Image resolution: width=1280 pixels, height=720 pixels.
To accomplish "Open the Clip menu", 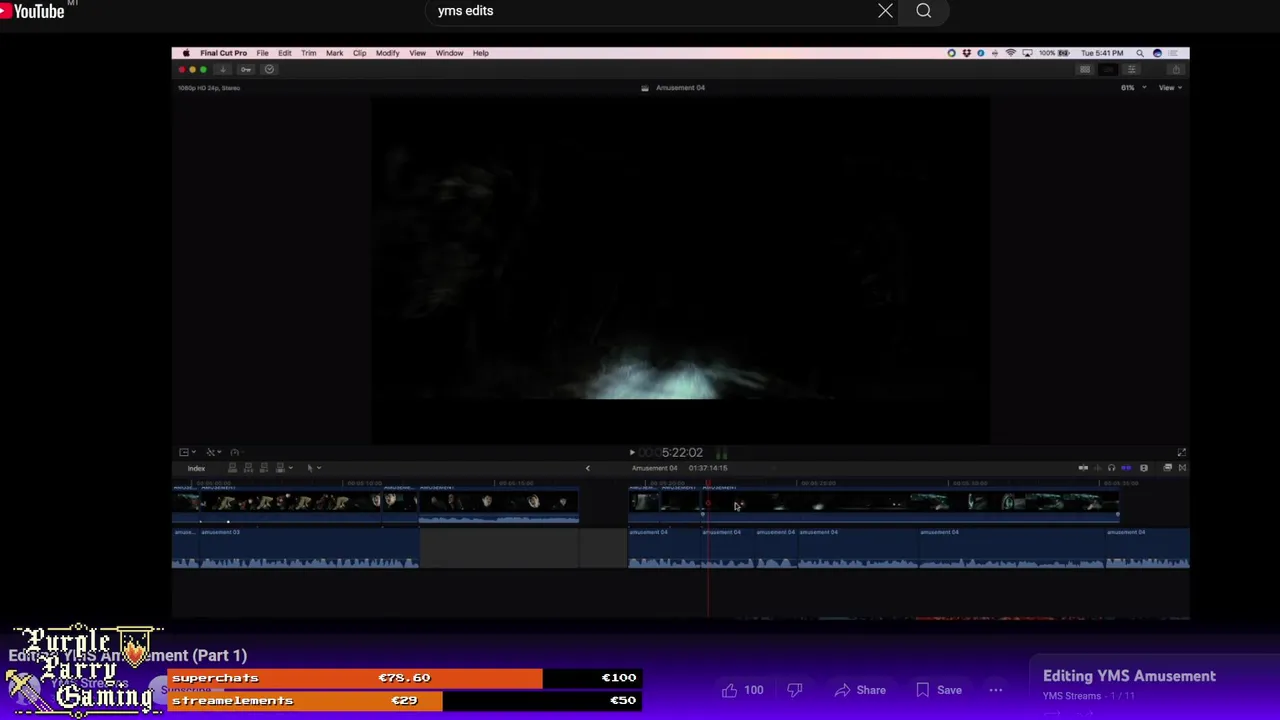I will (359, 53).
